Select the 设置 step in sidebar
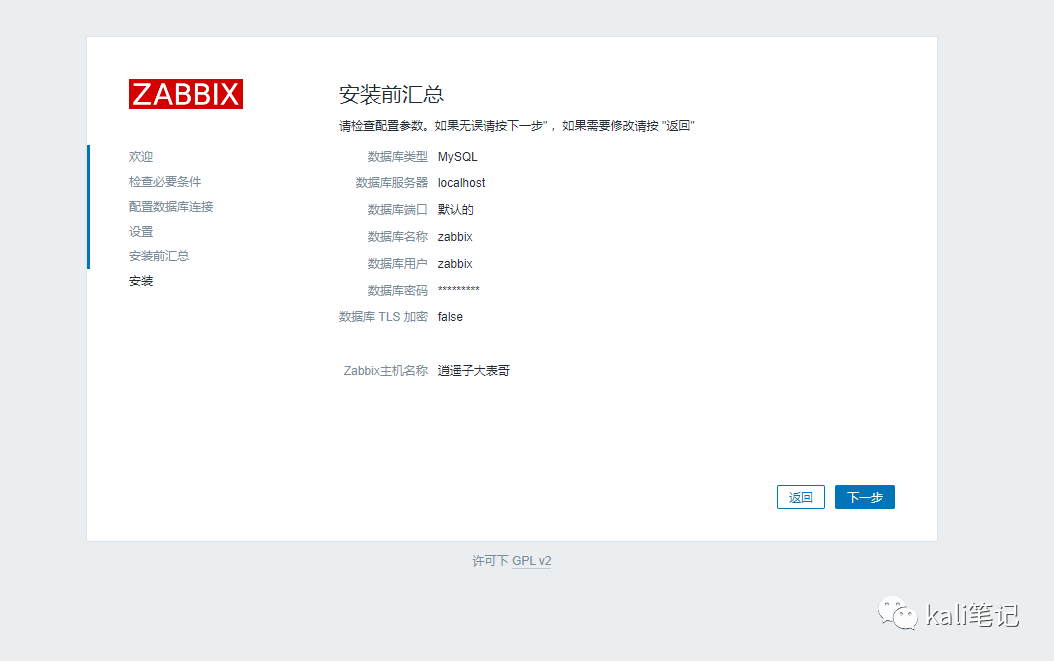 click(x=141, y=231)
